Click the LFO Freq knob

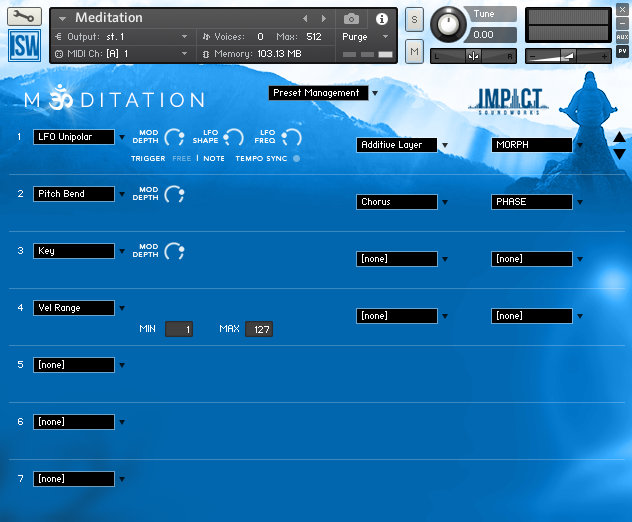(291, 137)
